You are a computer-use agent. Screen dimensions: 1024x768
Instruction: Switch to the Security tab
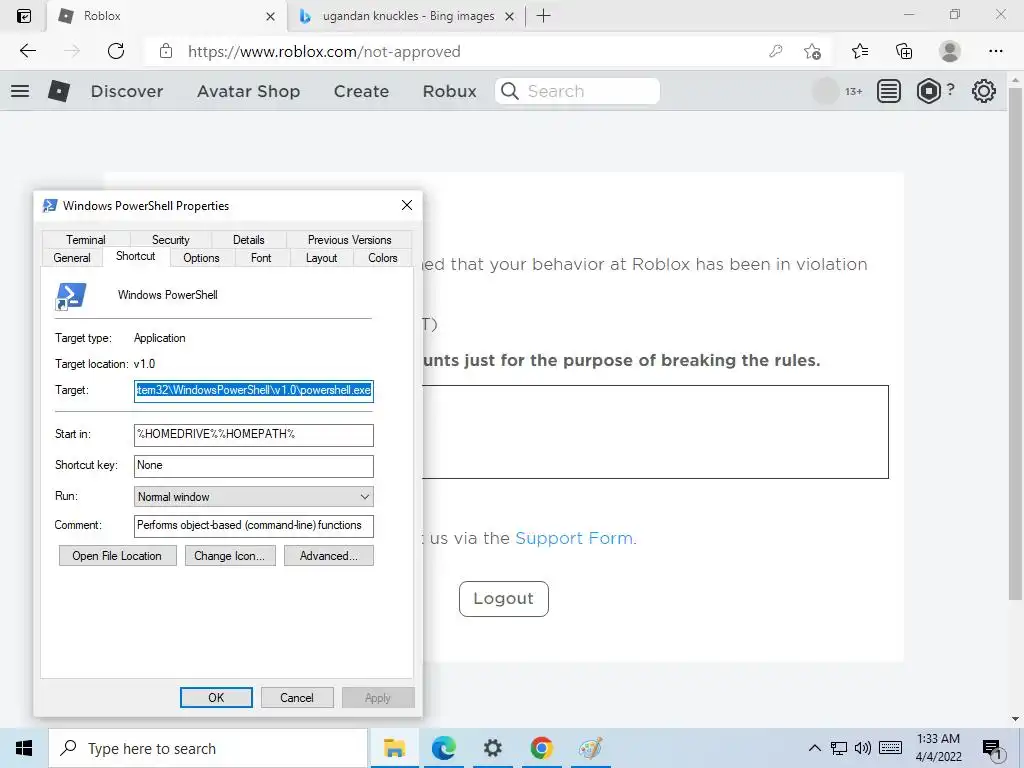pyautogui.click(x=170, y=240)
